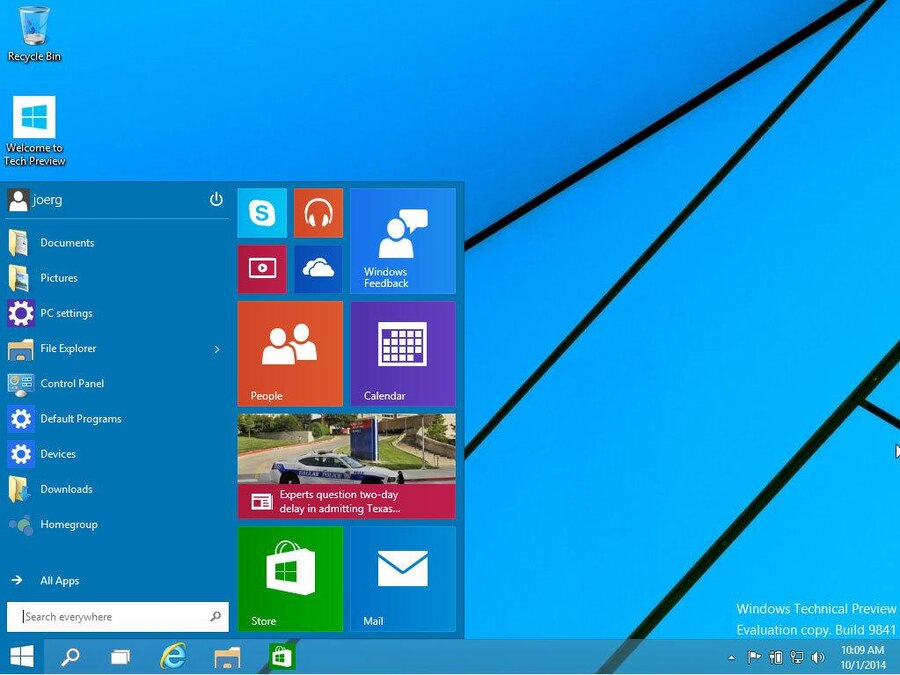This screenshot has width=900, height=675.
Task: Open the People tile
Action: coord(289,352)
